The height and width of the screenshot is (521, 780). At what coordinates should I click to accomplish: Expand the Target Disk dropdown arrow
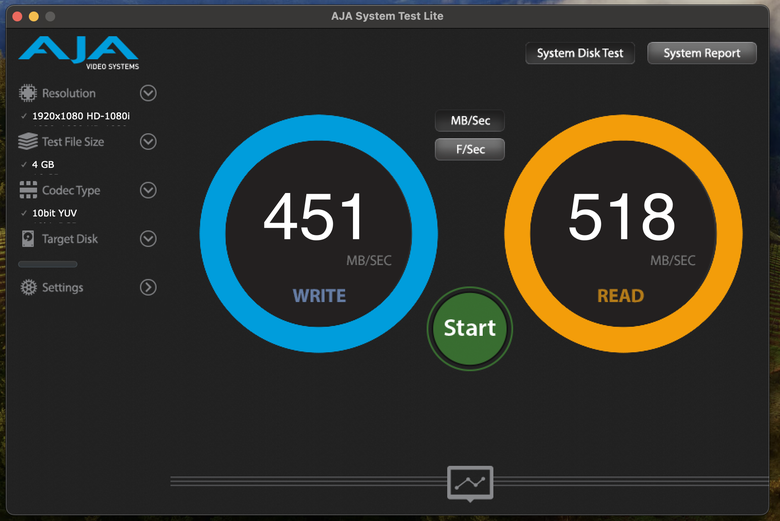pyautogui.click(x=148, y=239)
